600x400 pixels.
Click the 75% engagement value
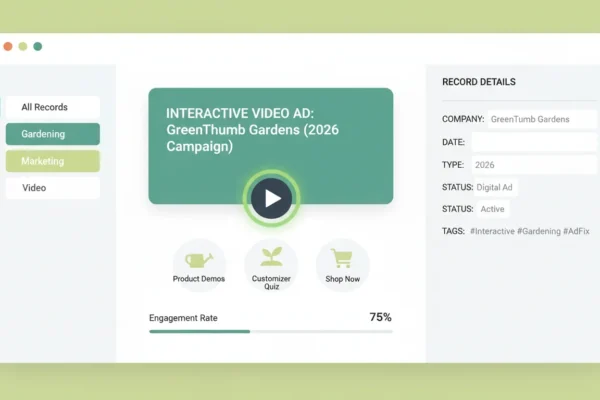380,317
